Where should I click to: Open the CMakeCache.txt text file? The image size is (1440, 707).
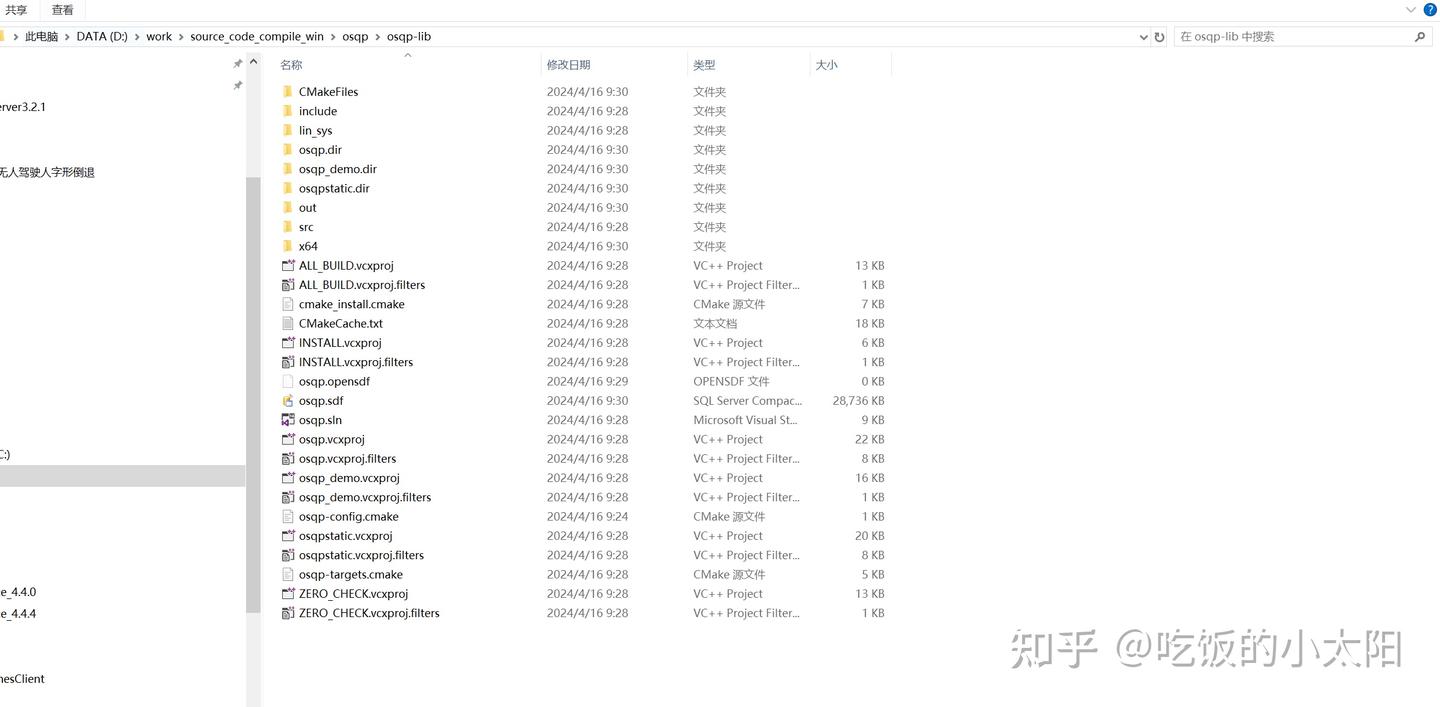(x=340, y=323)
